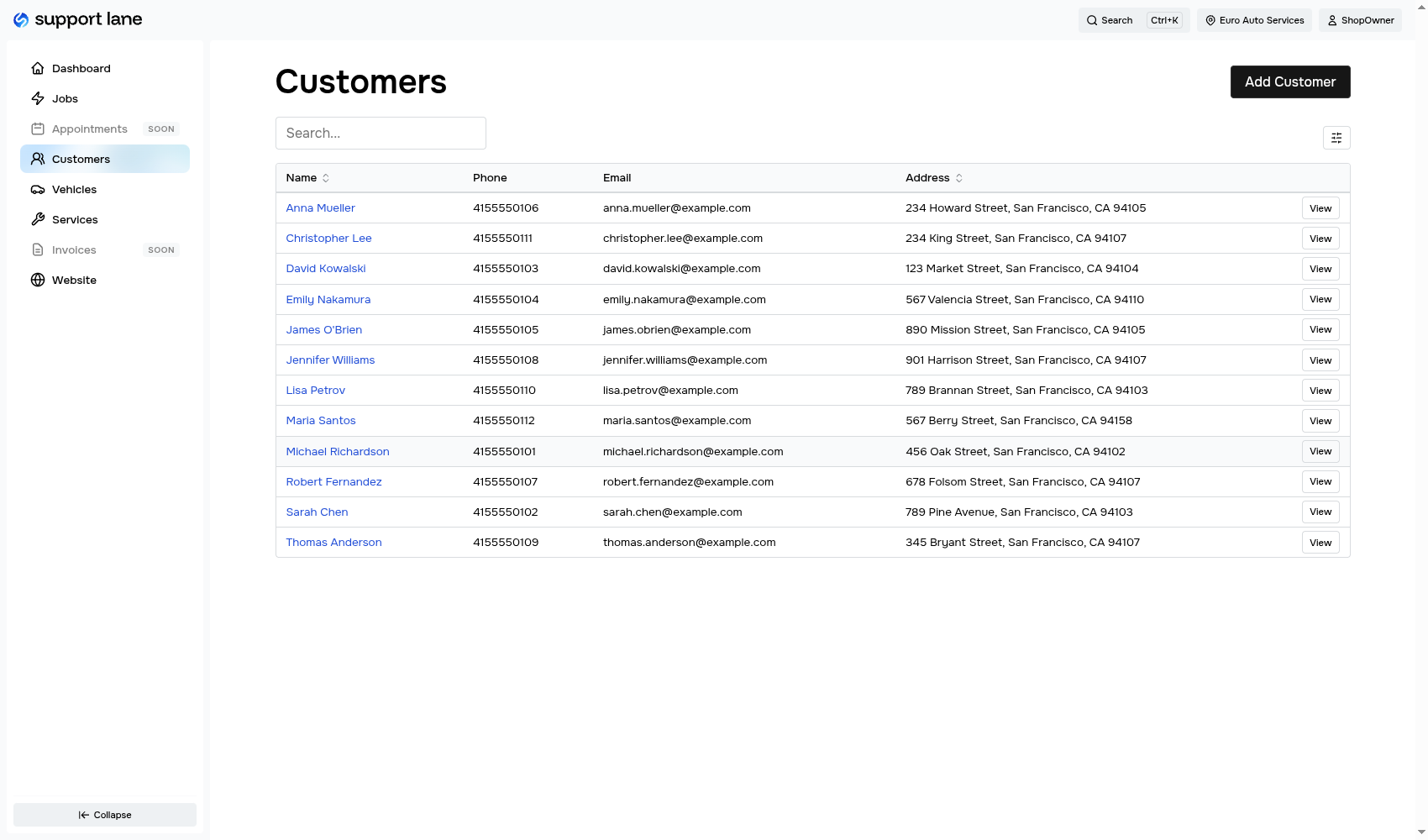The width and height of the screenshot is (1428, 840).
Task: Toggle sorting on the Name column
Action: (x=326, y=178)
